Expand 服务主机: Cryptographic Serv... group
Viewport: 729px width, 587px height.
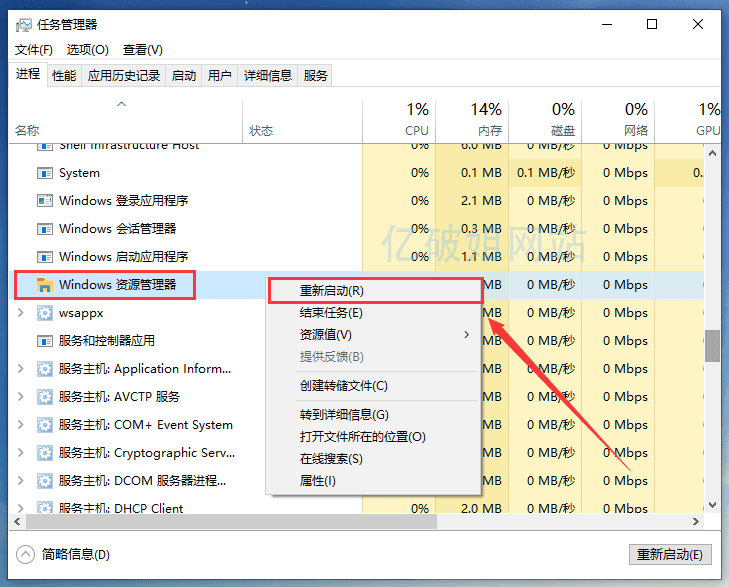point(20,453)
